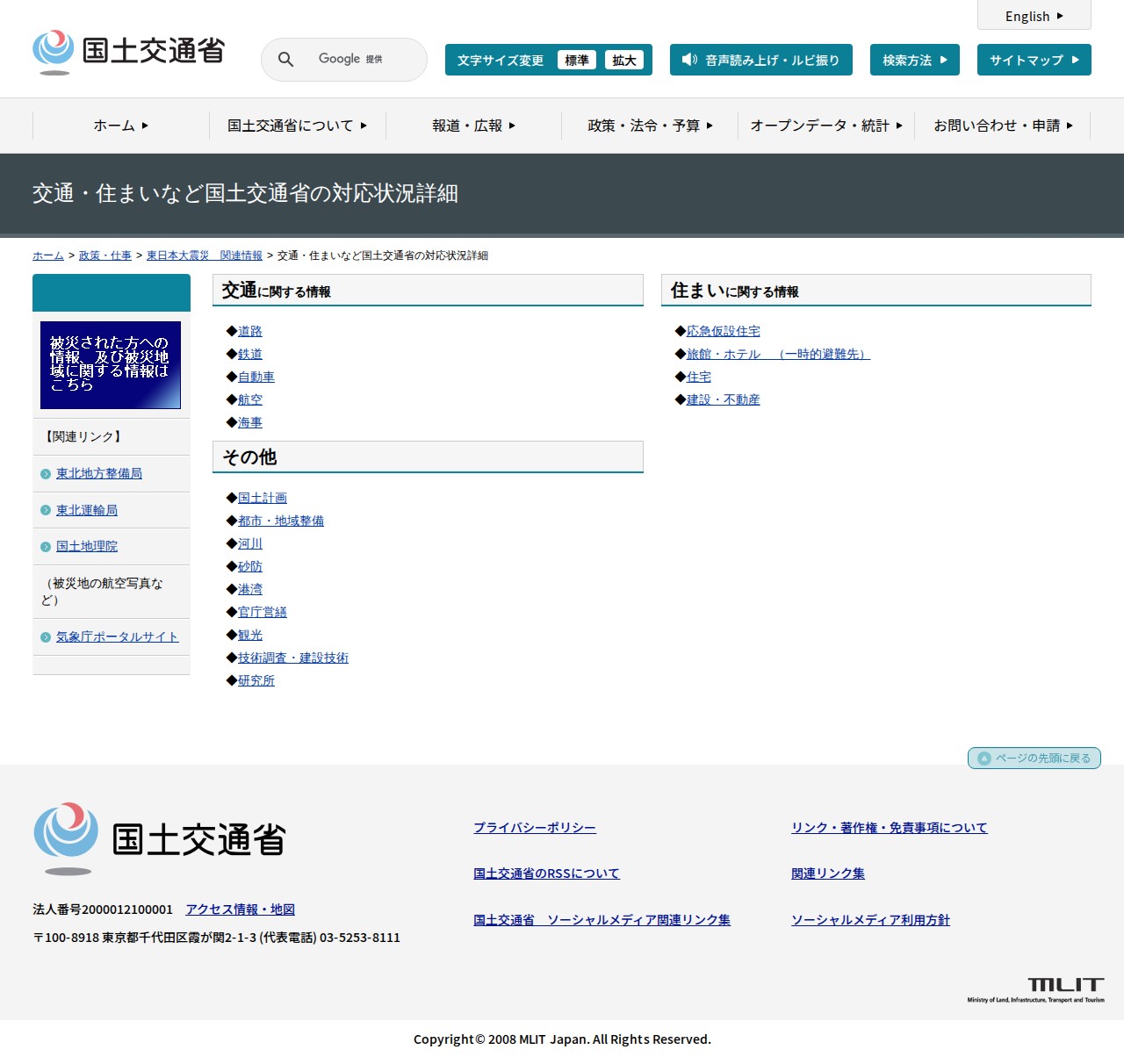
Task: Open the 道路 link under 交通に関する情報
Action: point(249,331)
